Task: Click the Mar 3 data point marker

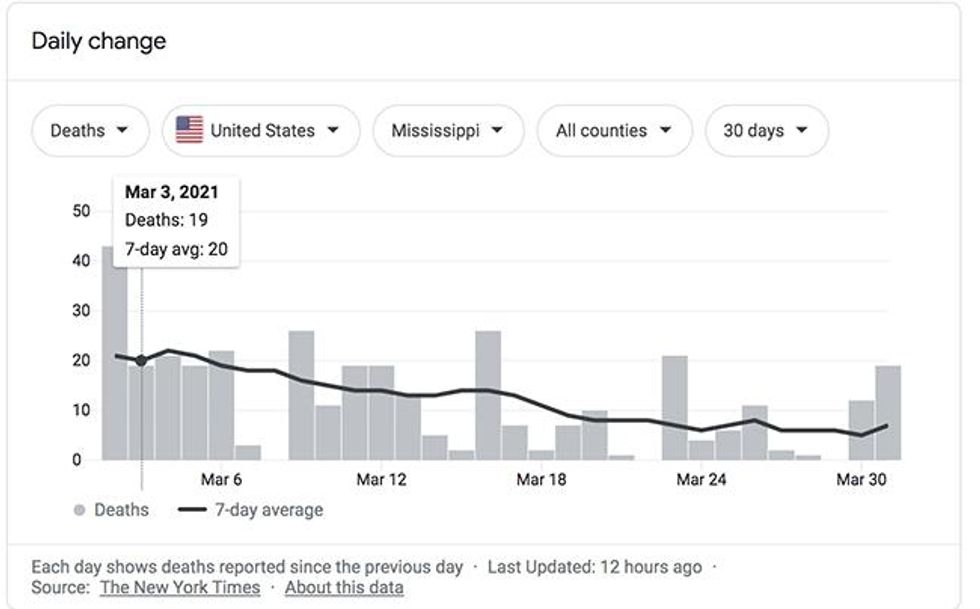Action: pos(141,361)
